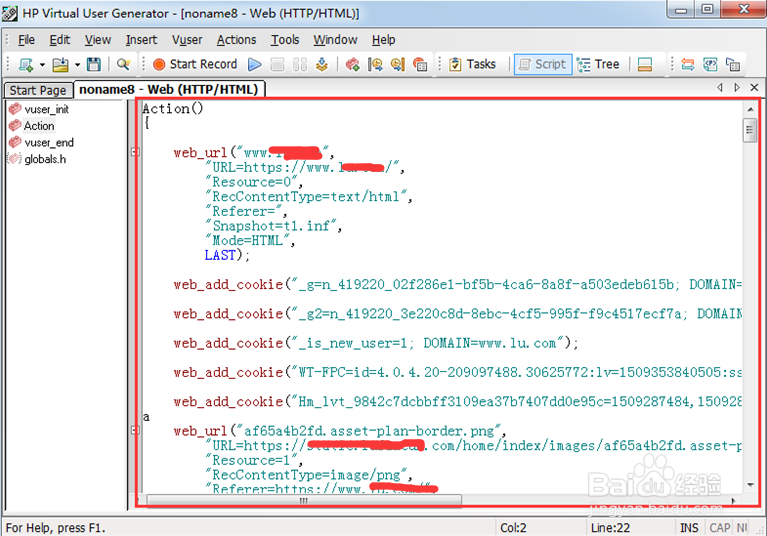Expand the Open Script dropdown arrow

click(x=77, y=65)
